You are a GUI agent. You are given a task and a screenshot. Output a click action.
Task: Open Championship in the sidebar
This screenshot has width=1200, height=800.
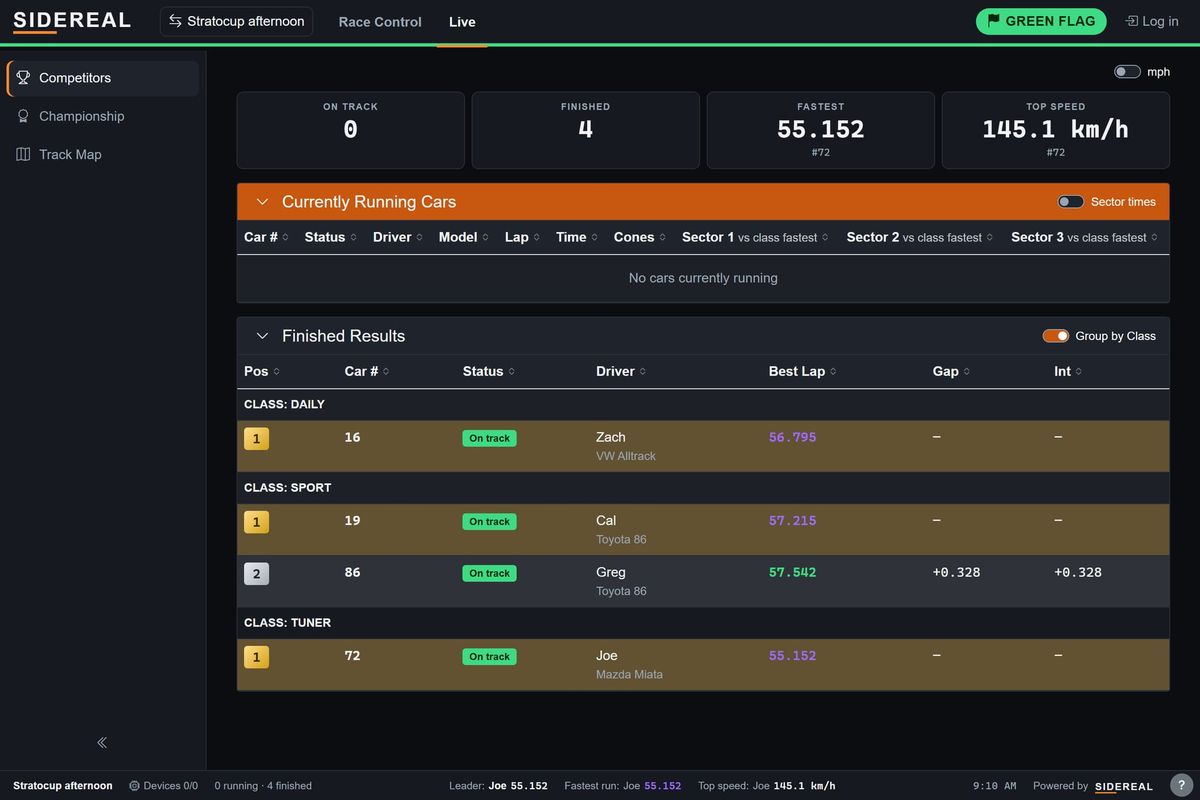103,116
